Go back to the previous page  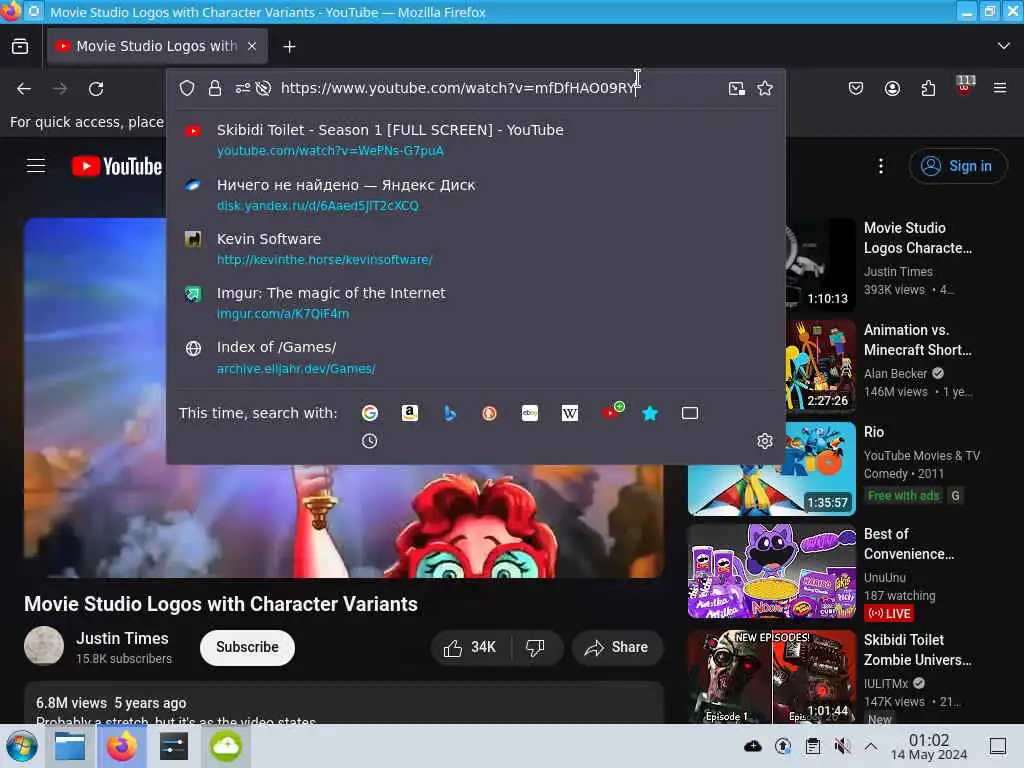pyautogui.click(x=24, y=88)
